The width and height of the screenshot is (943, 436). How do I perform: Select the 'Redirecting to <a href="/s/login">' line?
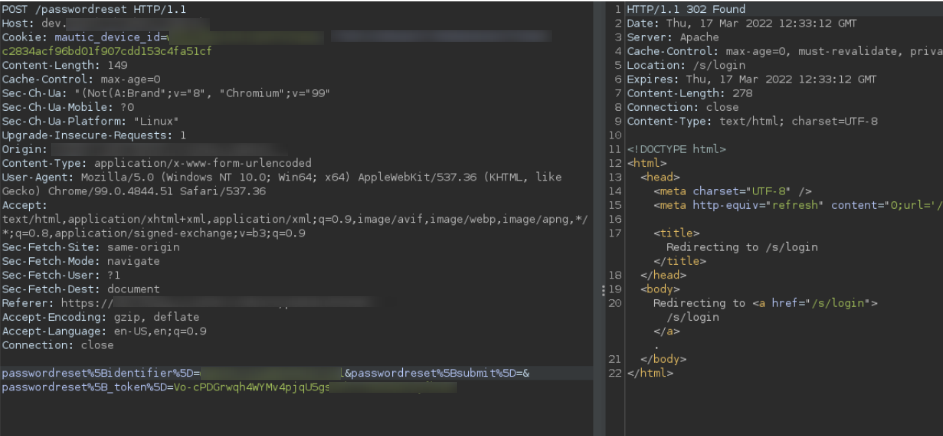tap(766, 303)
